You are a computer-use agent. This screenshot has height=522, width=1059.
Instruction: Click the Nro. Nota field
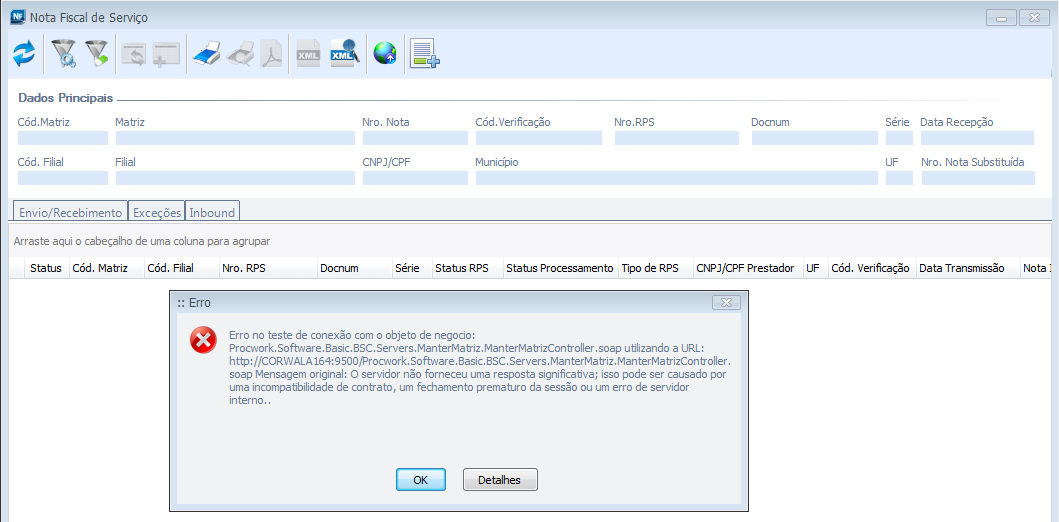(415, 138)
